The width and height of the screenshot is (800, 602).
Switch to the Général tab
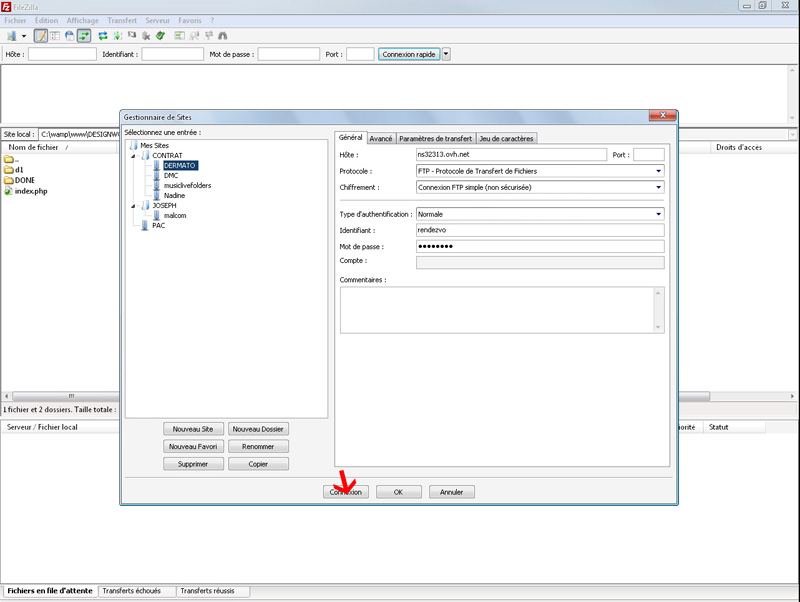coord(351,138)
